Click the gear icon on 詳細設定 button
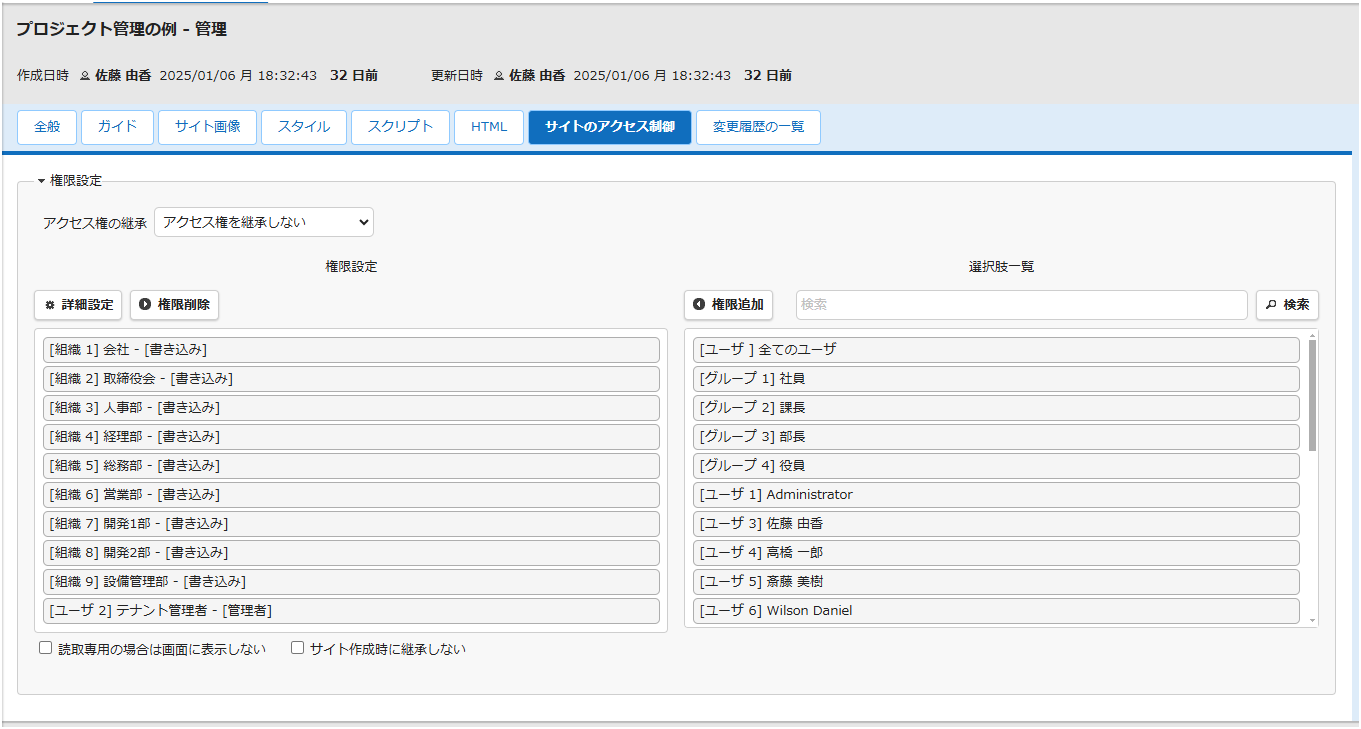This screenshot has width=1361, height=729. click(x=50, y=305)
